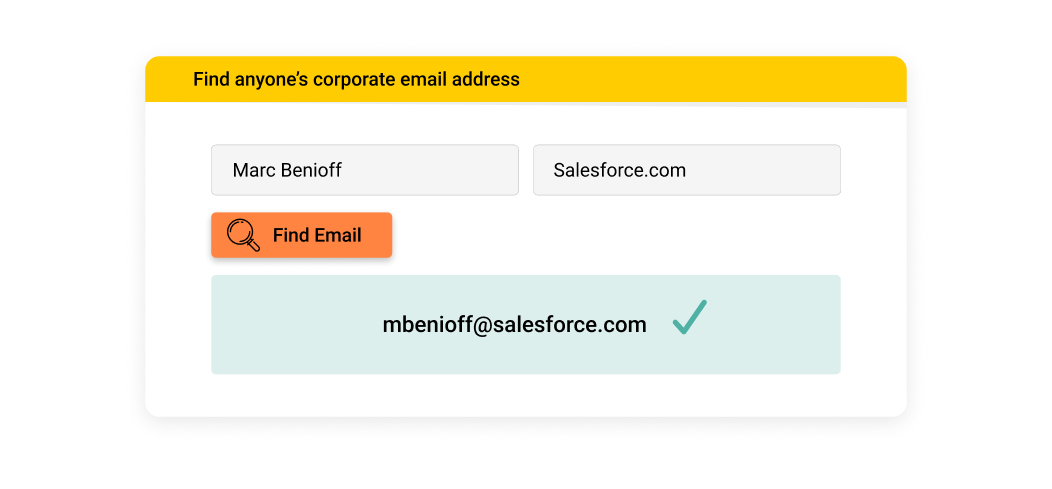Click the "Find Email" label text
1052x489 pixels.
tap(317, 235)
